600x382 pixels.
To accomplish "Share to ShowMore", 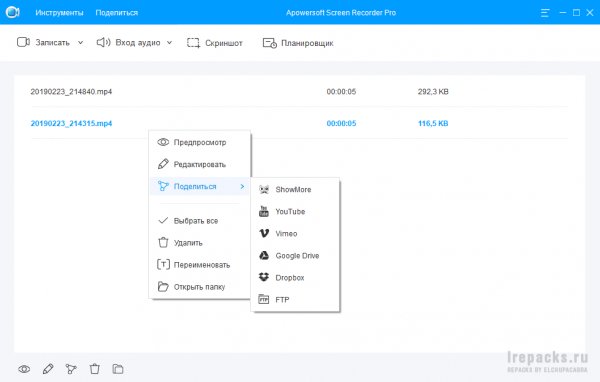I will click(x=295, y=189).
